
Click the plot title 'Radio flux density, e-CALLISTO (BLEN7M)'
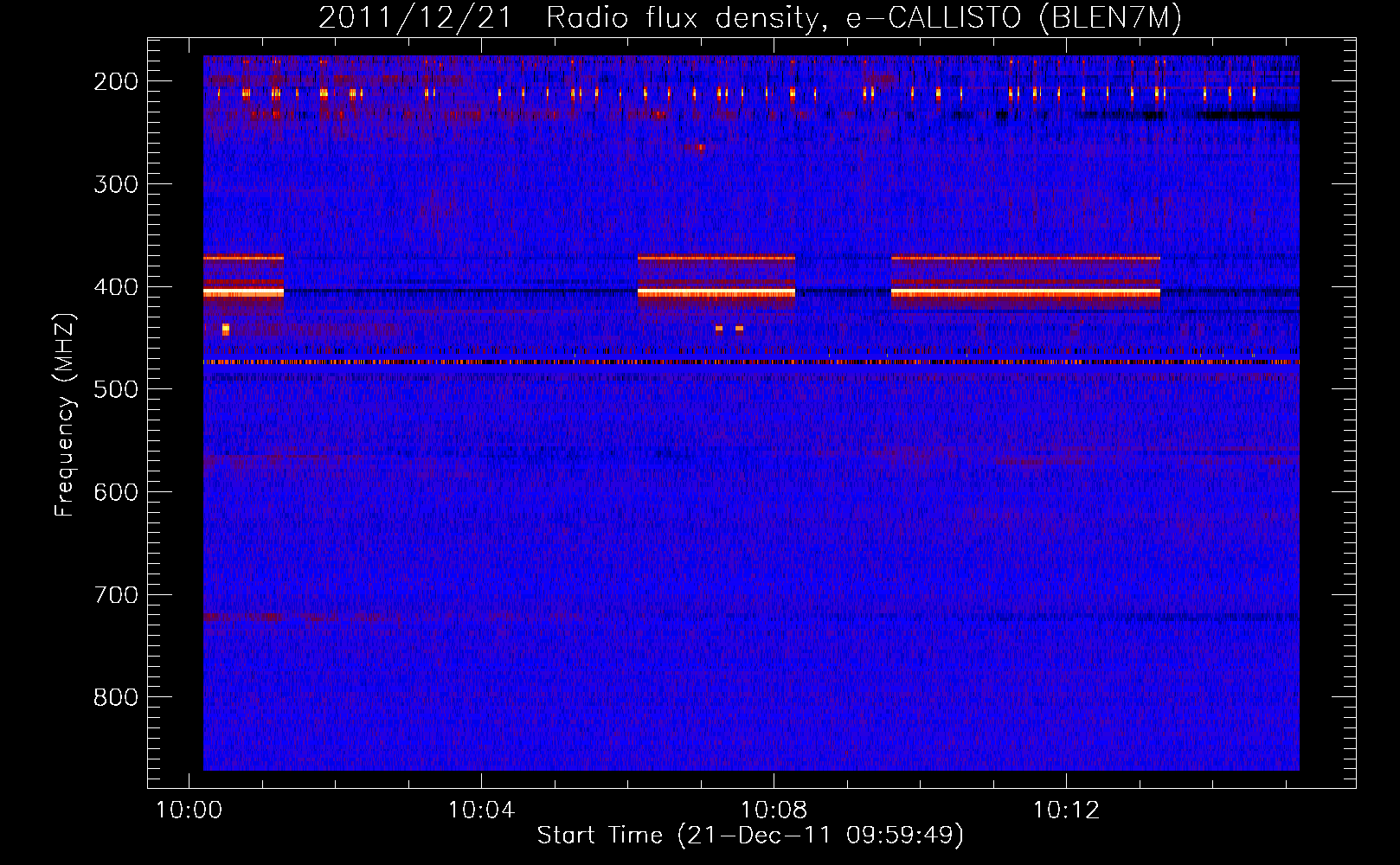tap(864, 17)
